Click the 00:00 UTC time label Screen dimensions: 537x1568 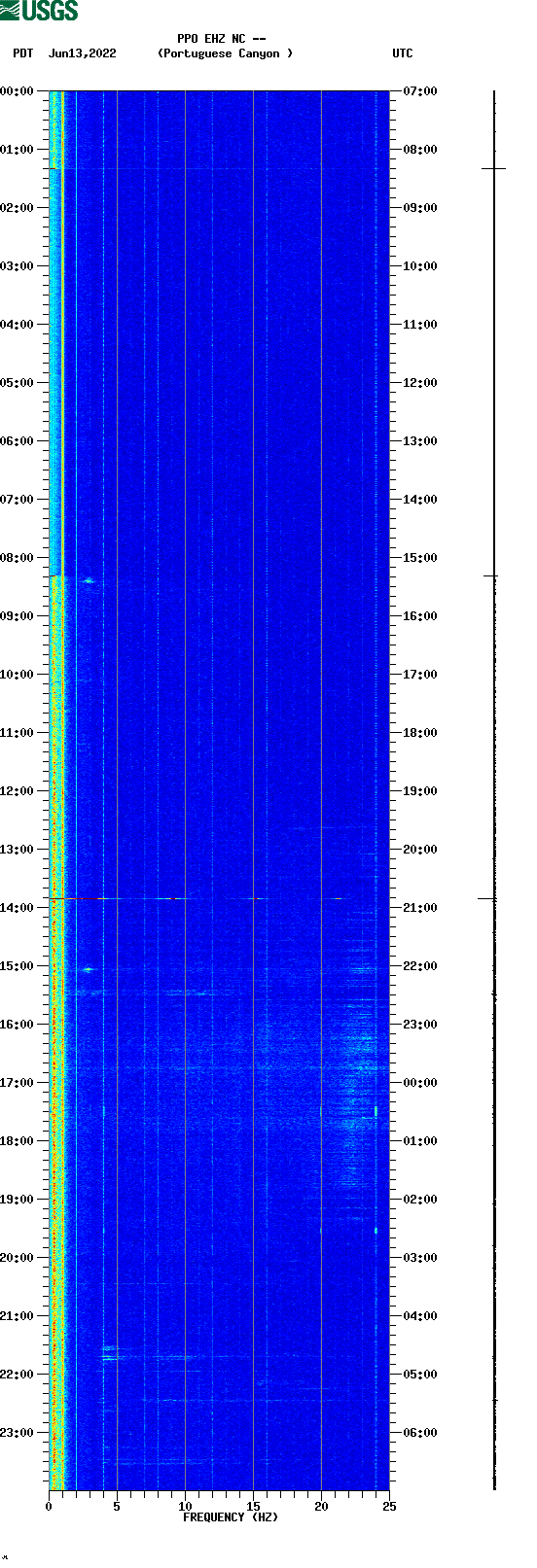[420, 1083]
